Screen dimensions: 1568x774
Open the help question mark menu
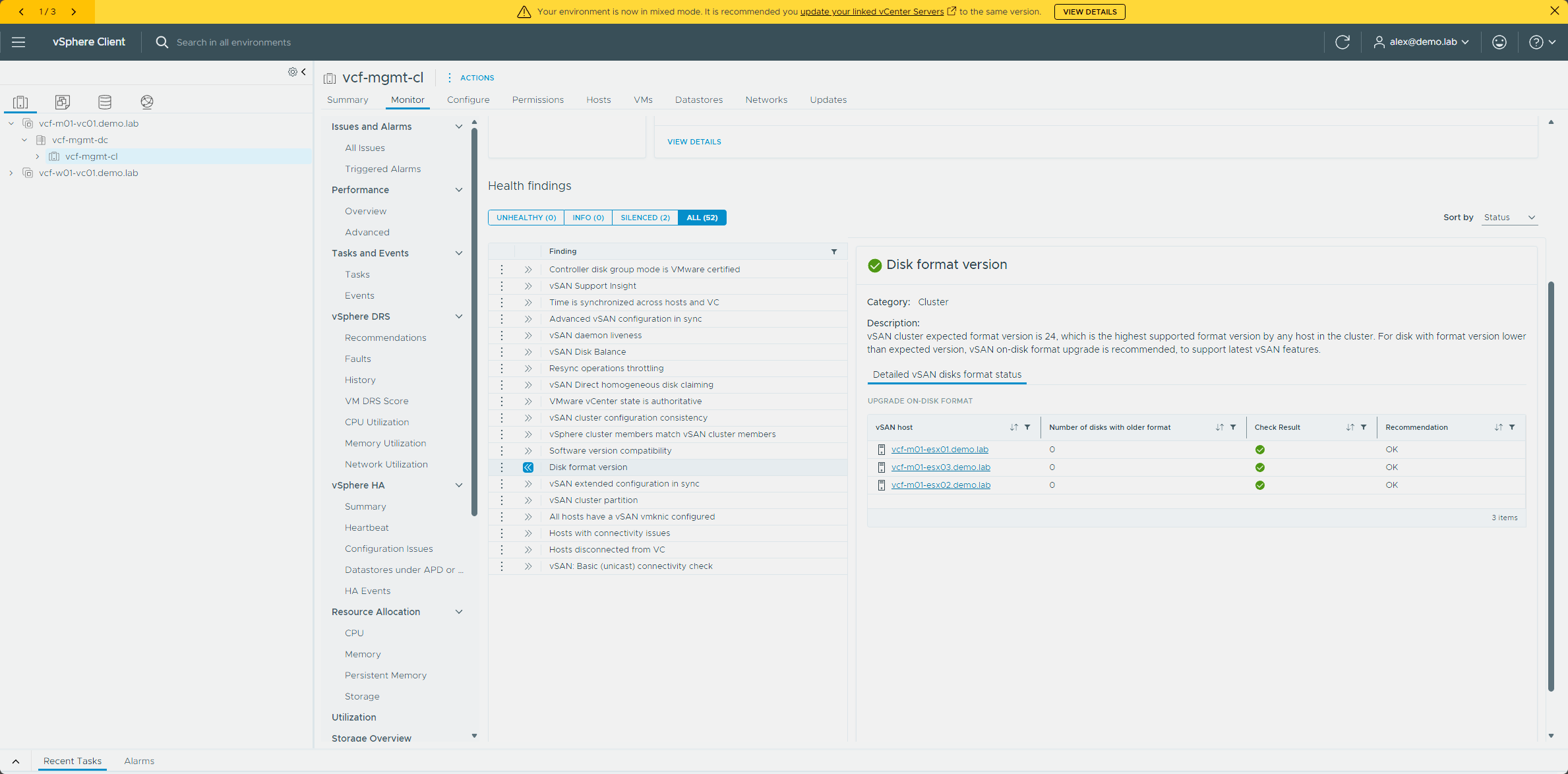click(x=1542, y=42)
